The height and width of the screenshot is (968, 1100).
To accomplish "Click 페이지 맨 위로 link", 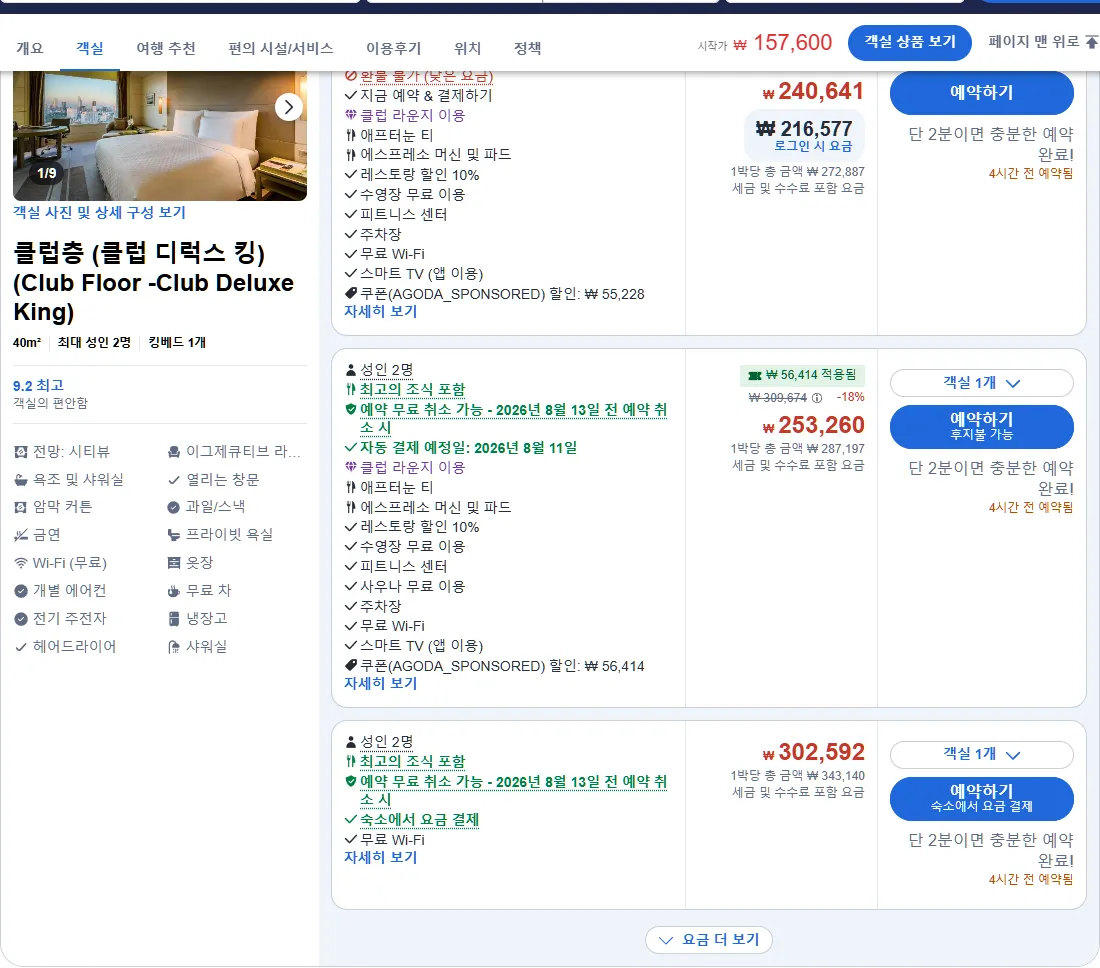I will pyautogui.click(x=1042, y=42).
